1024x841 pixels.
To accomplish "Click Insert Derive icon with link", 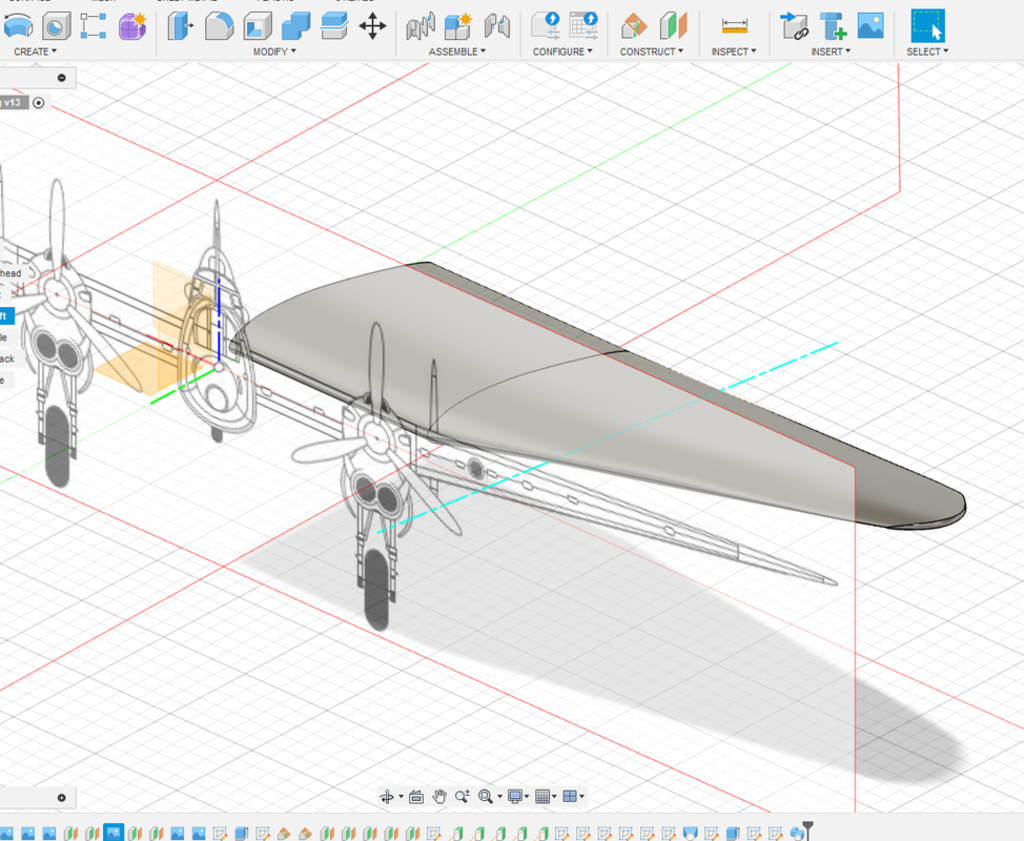I will (794, 26).
